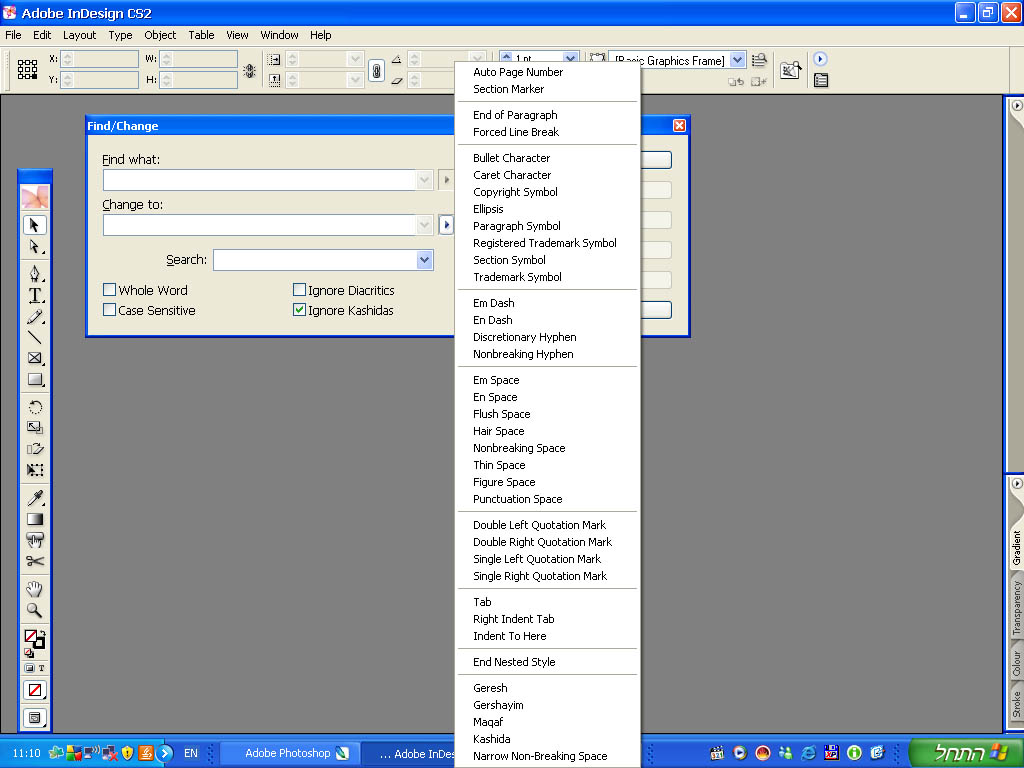Select the Gradient tool
Image resolution: width=1024 pixels, height=768 pixels.
tap(35, 519)
